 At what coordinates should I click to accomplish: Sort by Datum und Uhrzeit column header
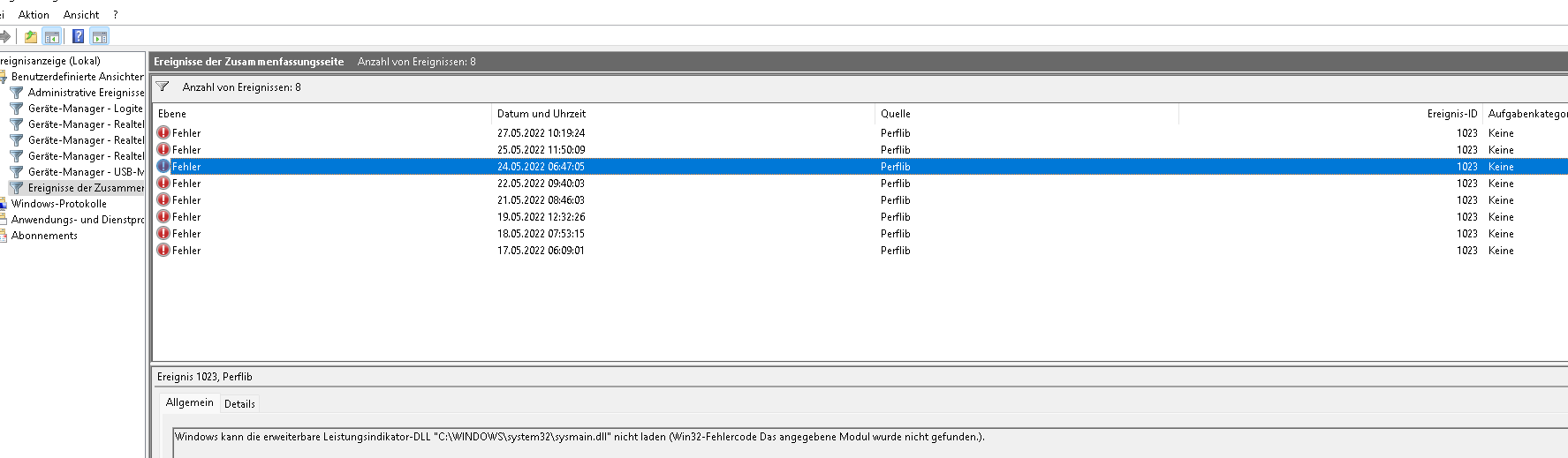click(x=683, y=114)
